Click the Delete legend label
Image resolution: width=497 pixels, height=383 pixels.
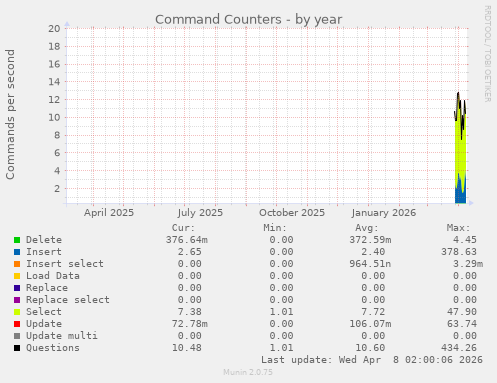pos(44,240)
